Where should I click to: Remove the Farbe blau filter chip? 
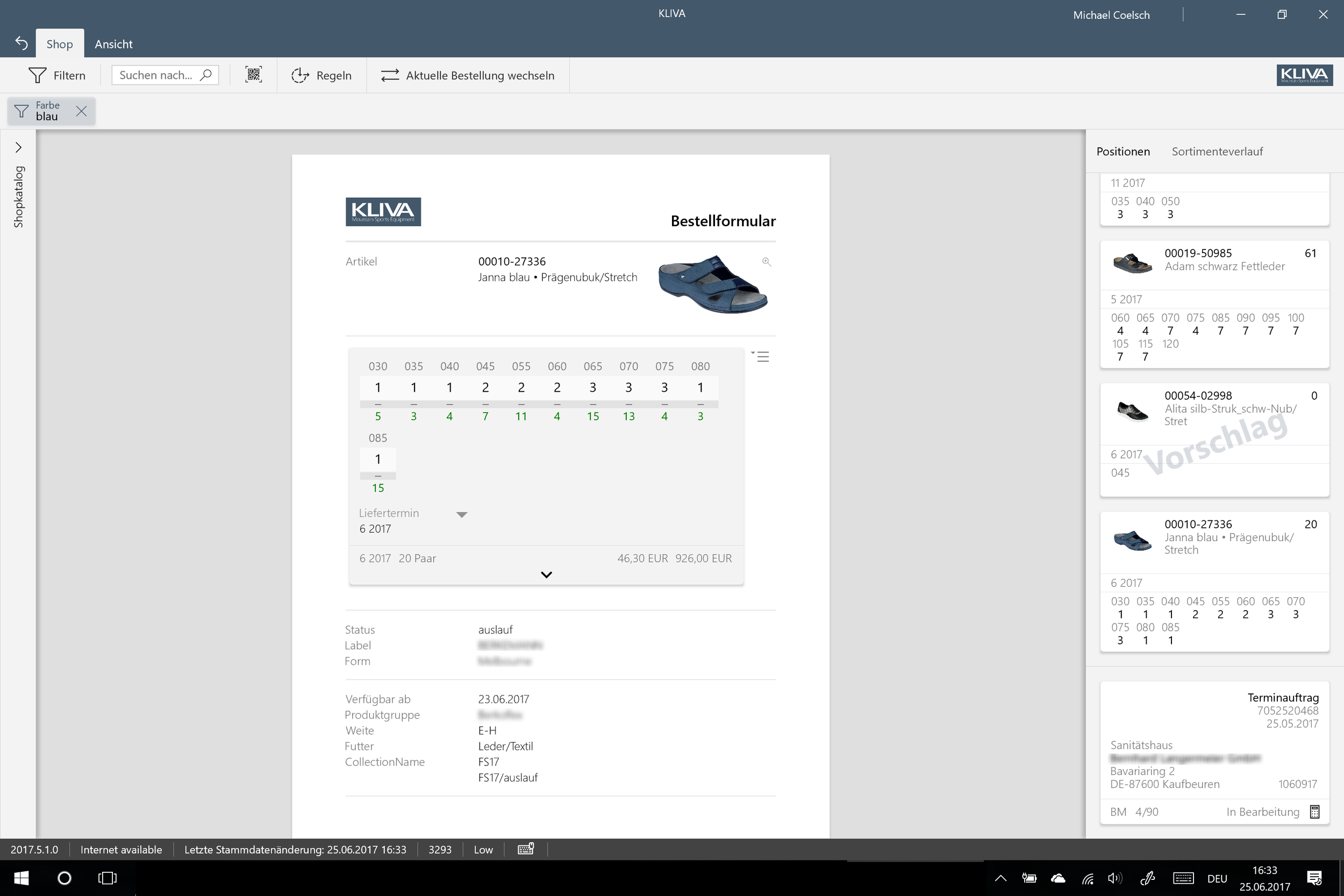(82, 111)
